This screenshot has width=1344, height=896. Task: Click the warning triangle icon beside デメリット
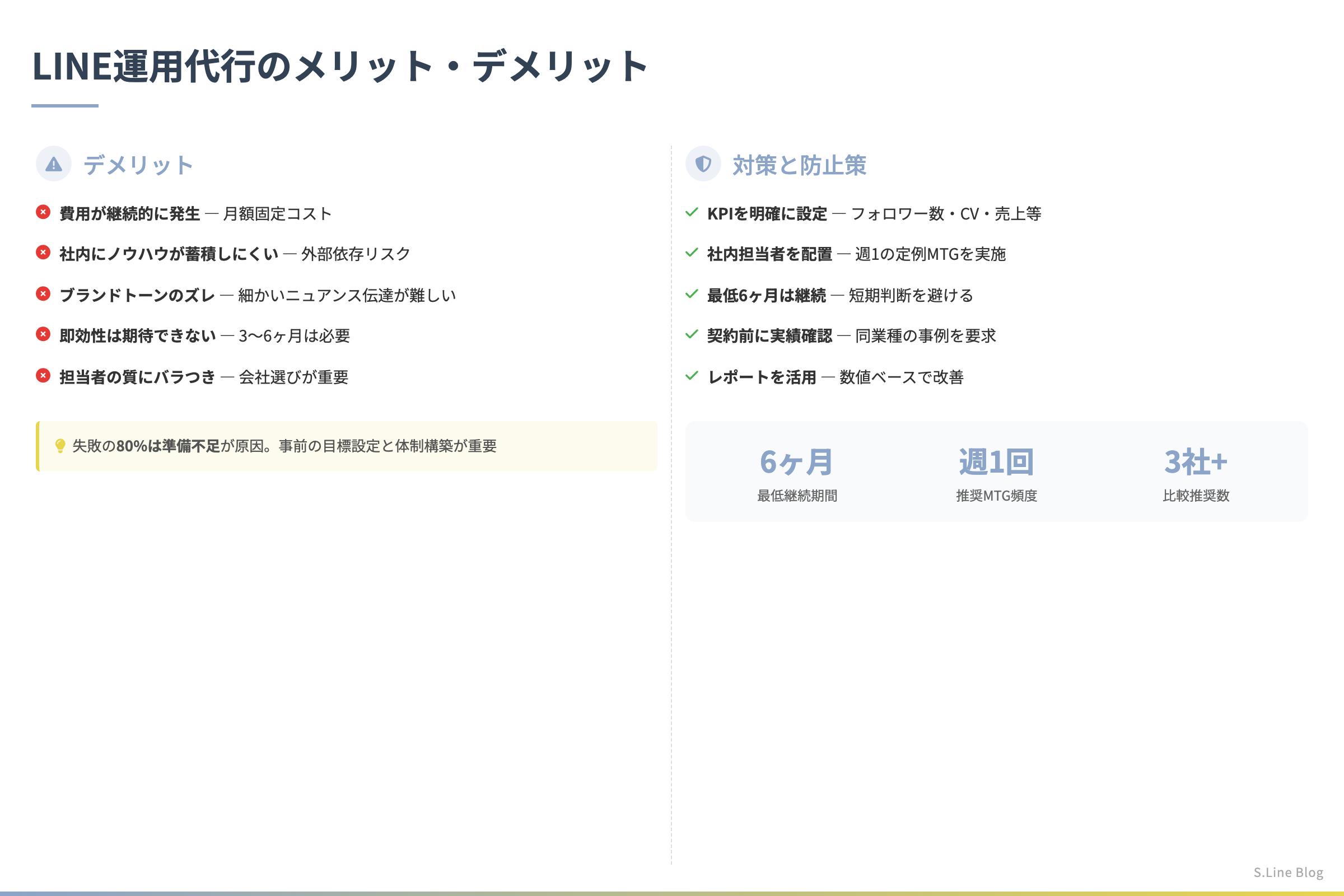point(54,165)
